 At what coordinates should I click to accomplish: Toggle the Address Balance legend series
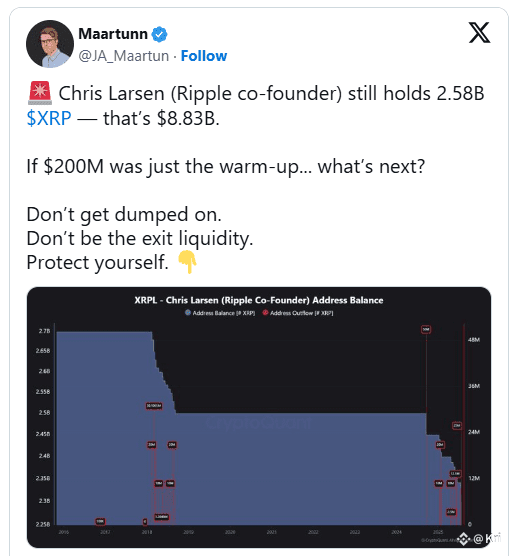pos(220,313)
